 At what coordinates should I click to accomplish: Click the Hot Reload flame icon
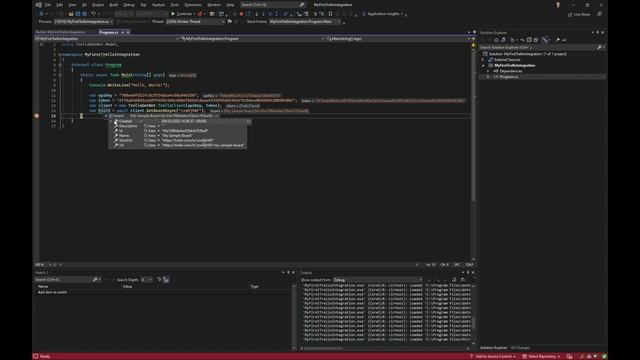pyautogui.click(x=200, y=14)
